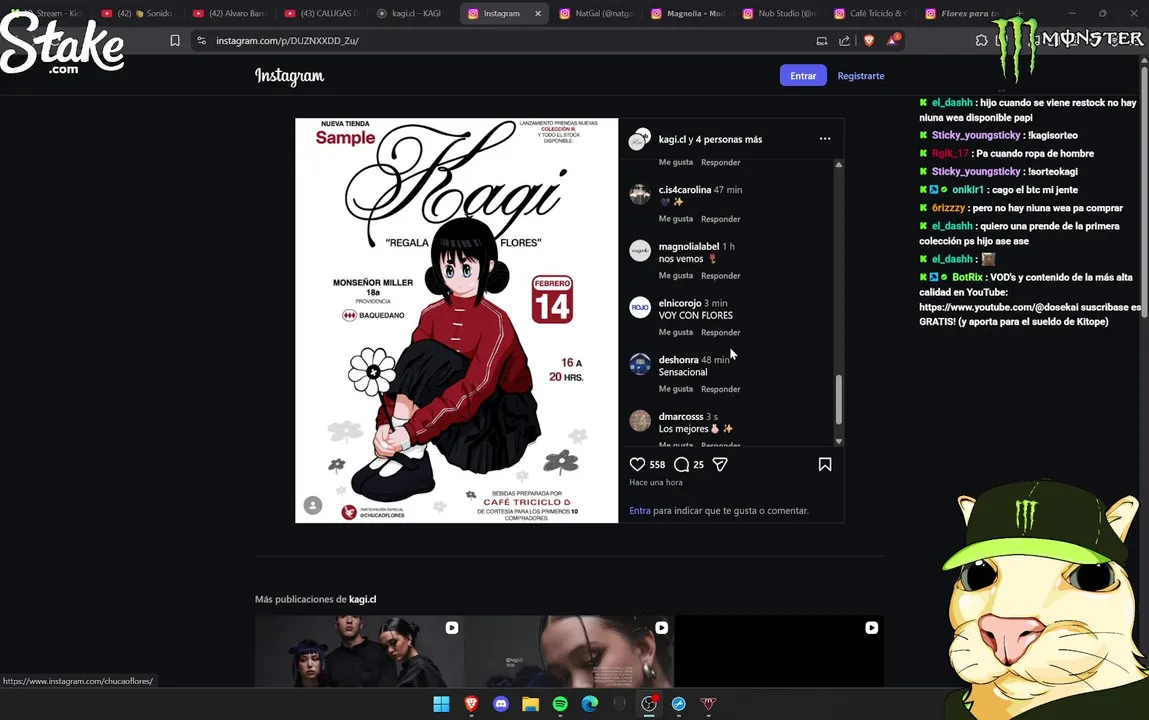Viewport: 1149px width, 720px height.
Task: Click the comments scrollbar thumb
Action: point(839,399)
